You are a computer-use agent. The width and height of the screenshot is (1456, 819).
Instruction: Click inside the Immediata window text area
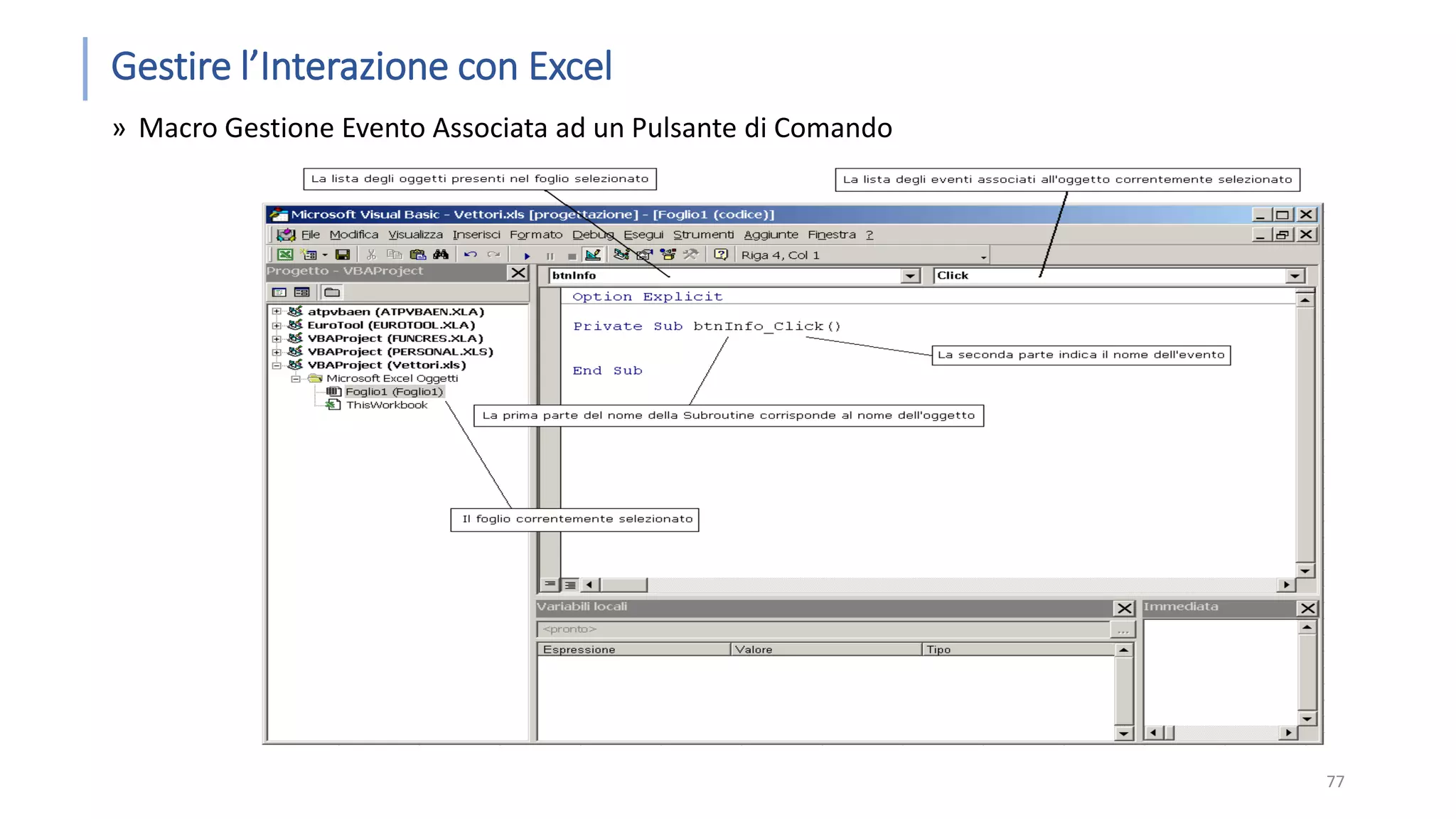pyautogui.click(x=1219, y=672)
